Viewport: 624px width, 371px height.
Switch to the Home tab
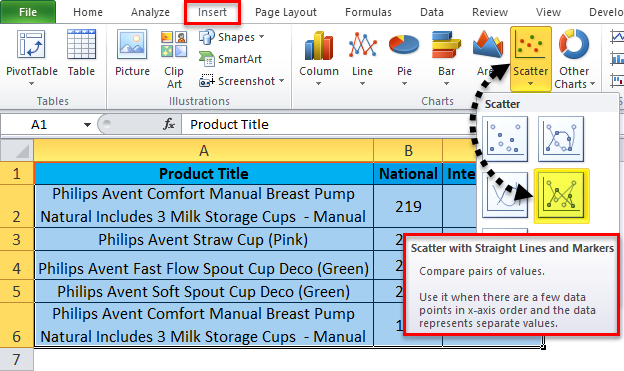point(88,12)
